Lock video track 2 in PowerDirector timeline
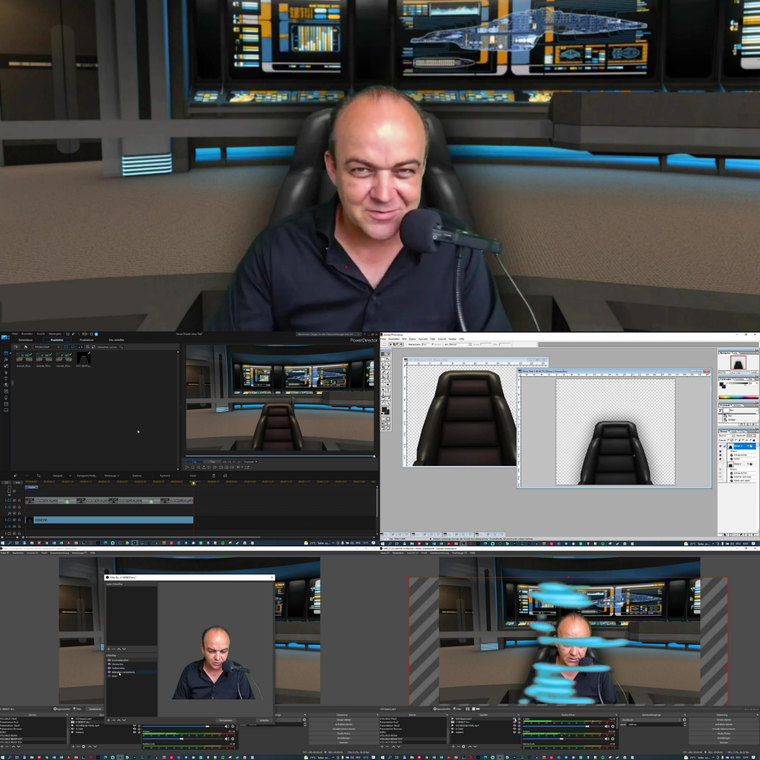This screenshot has width=760, height=760. [x=19, y=520]
